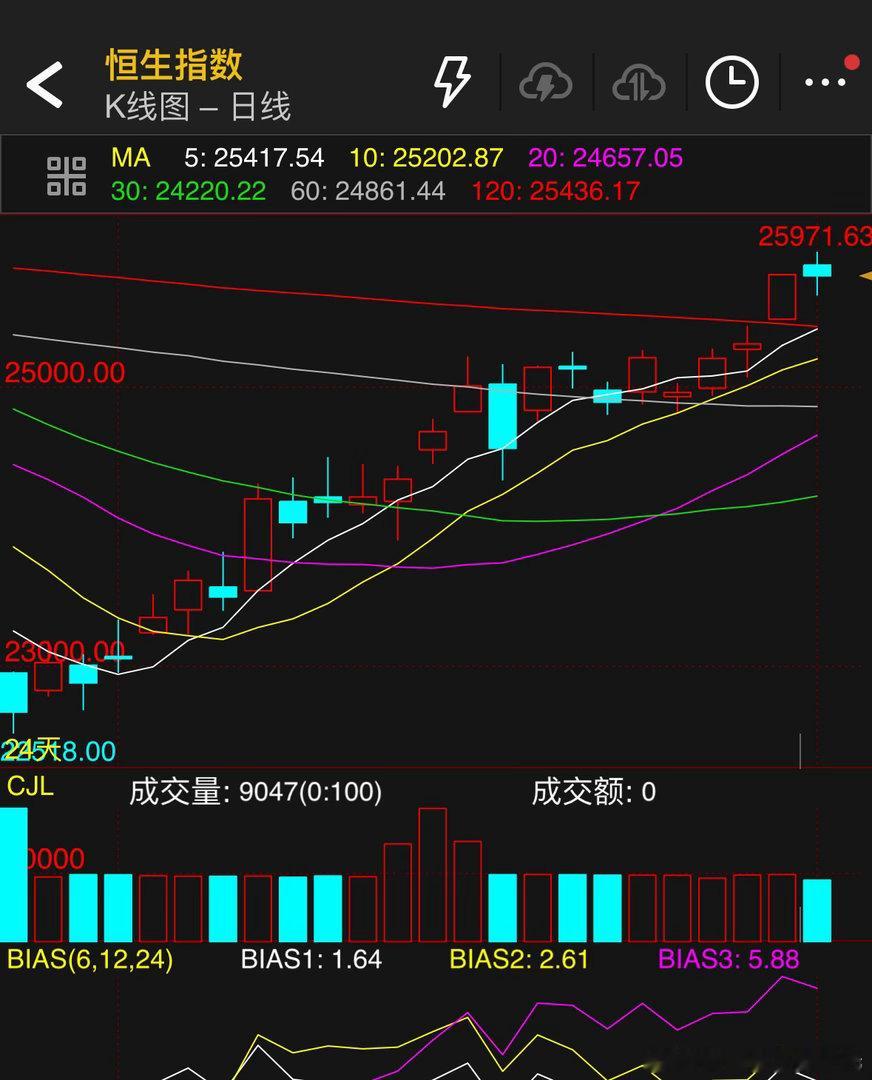Tap the 23000.00 price axis label
872x1080 pixels.
point(65,651)
